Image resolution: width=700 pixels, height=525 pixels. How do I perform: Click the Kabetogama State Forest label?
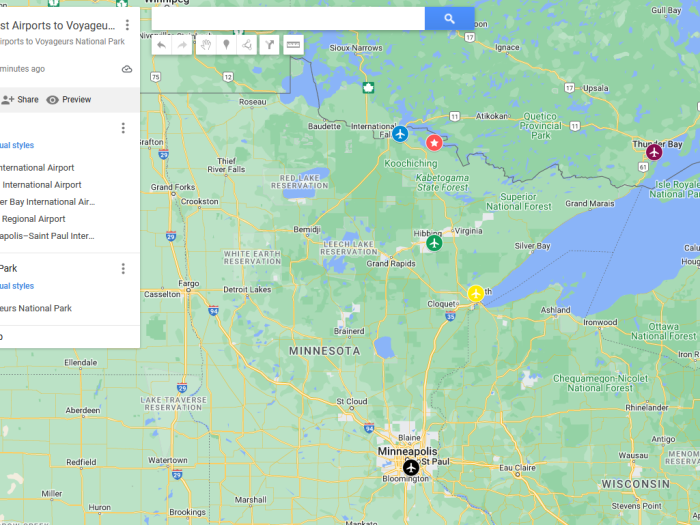442,183
